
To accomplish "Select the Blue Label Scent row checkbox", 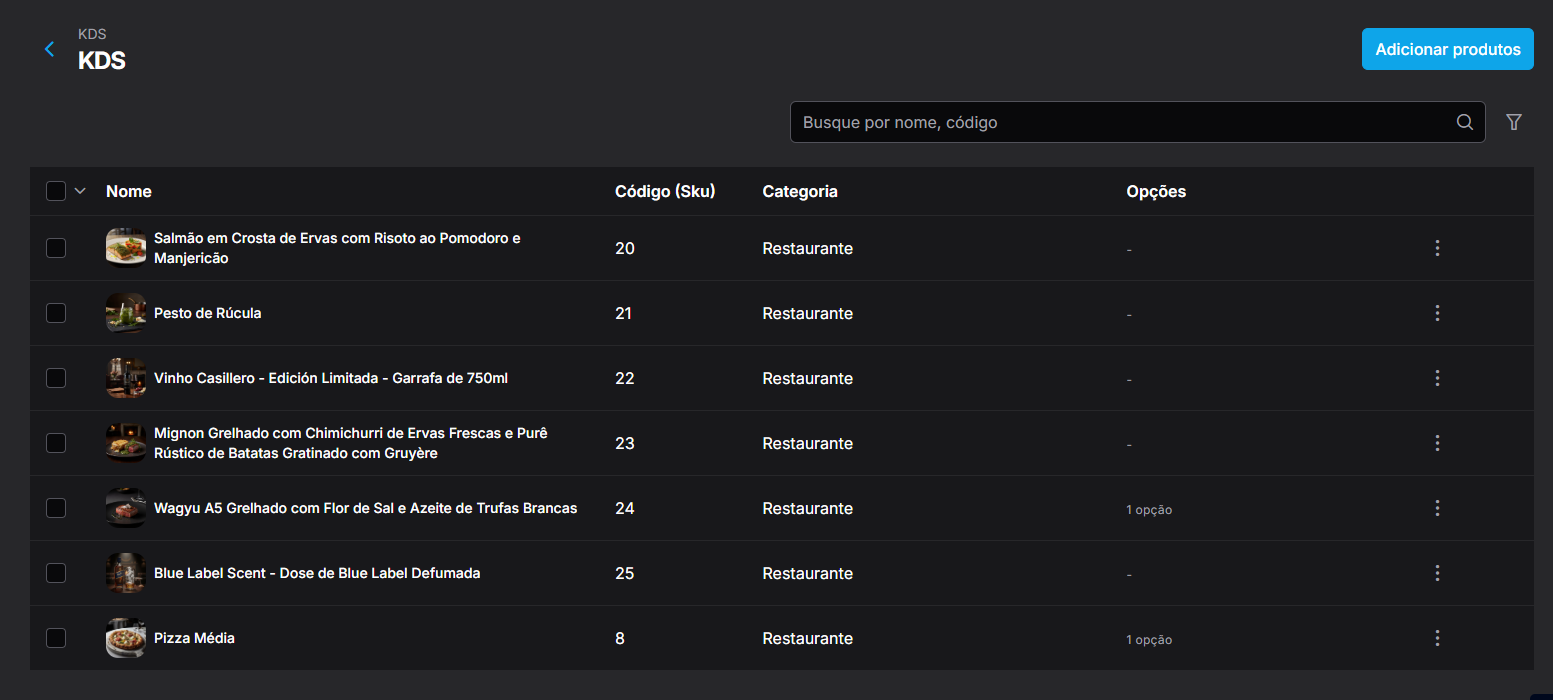I will [56, 573].
